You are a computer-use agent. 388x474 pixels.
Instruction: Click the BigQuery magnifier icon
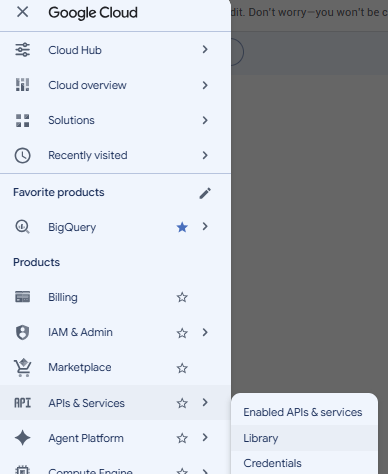click(22, 227)
